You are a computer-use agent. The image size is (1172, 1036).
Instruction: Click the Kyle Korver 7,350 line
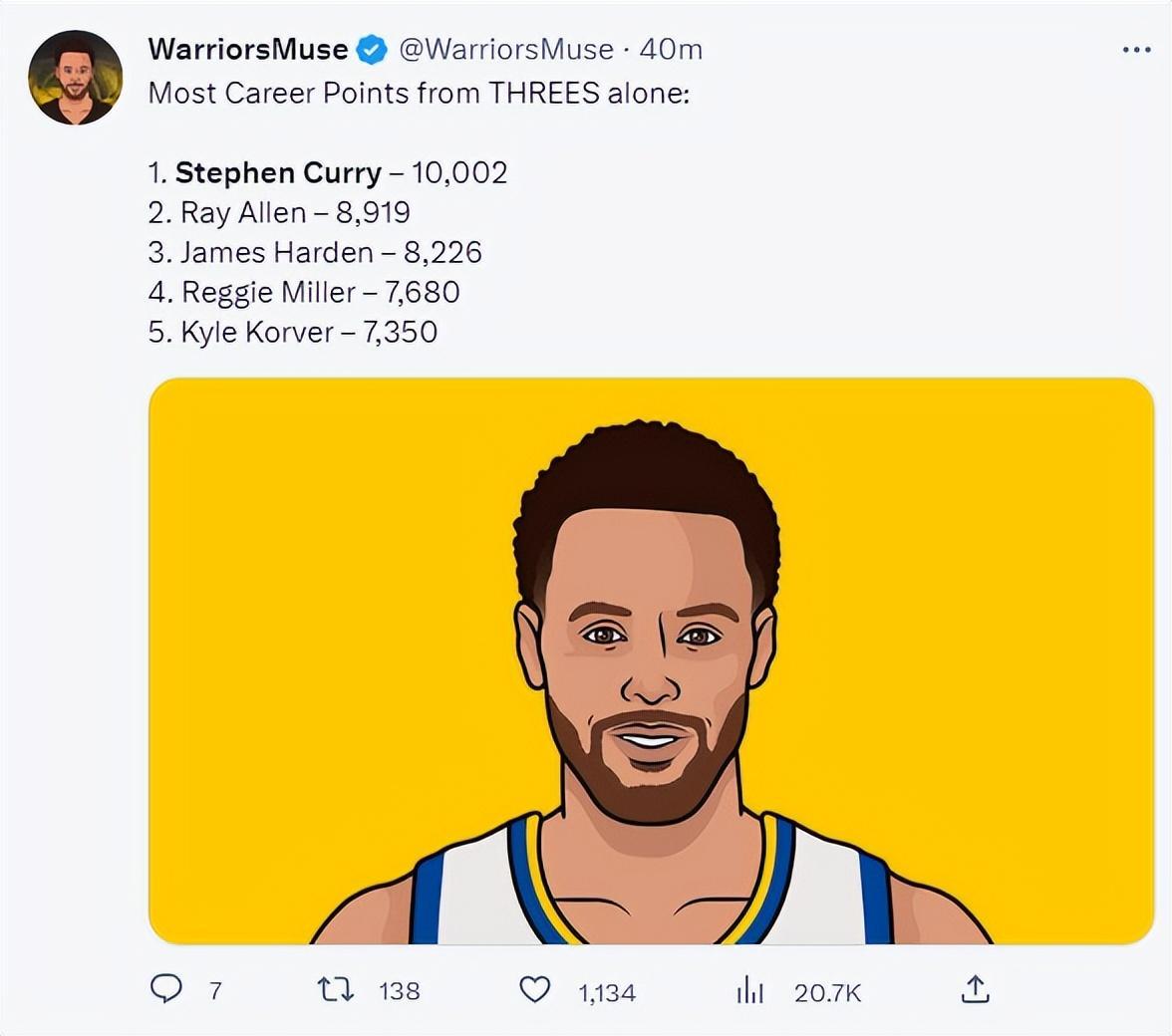(x=293, y=332)
